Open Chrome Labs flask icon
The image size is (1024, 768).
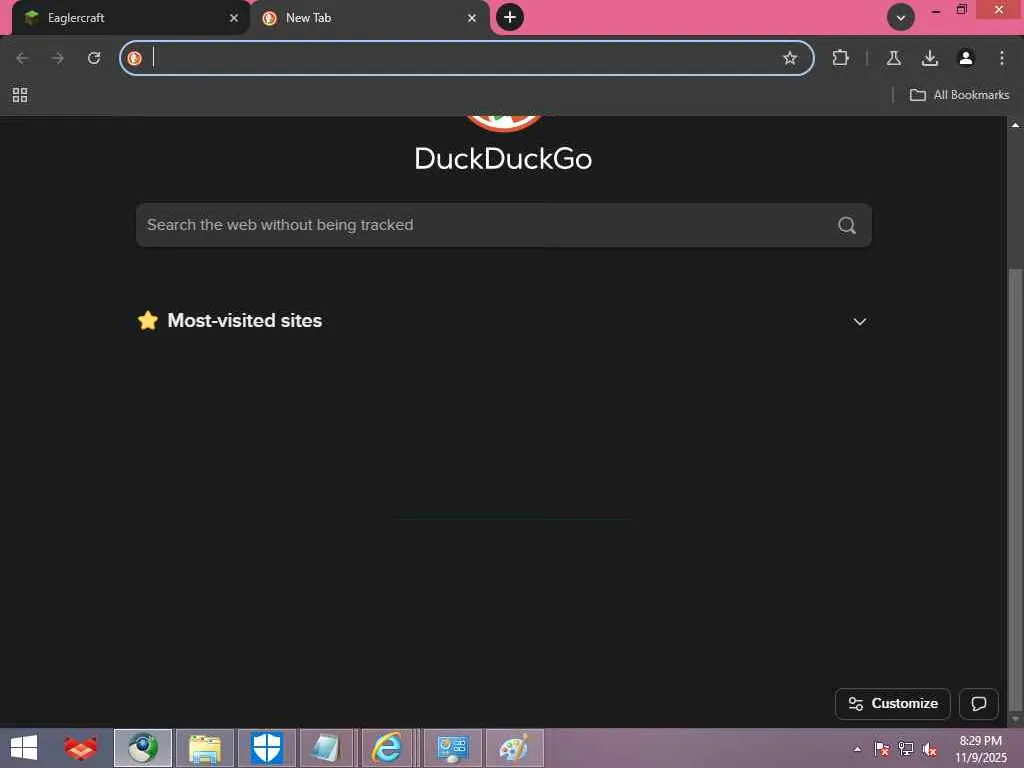click(x=893, y=58)
